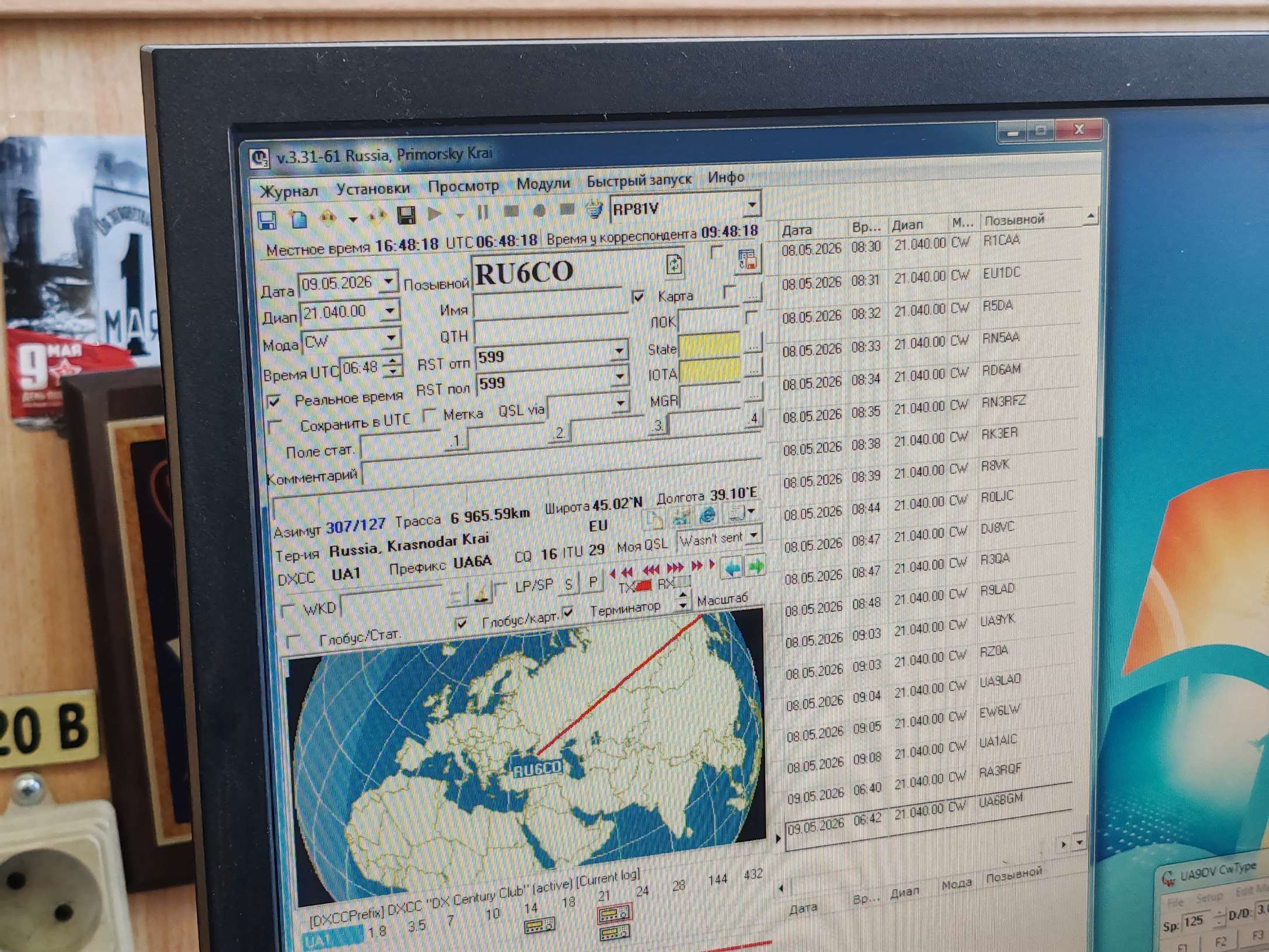The height and width of the screenshot is (952, 1269).
Task: Click the pause toolbar button
Action: tap(483, 212)
